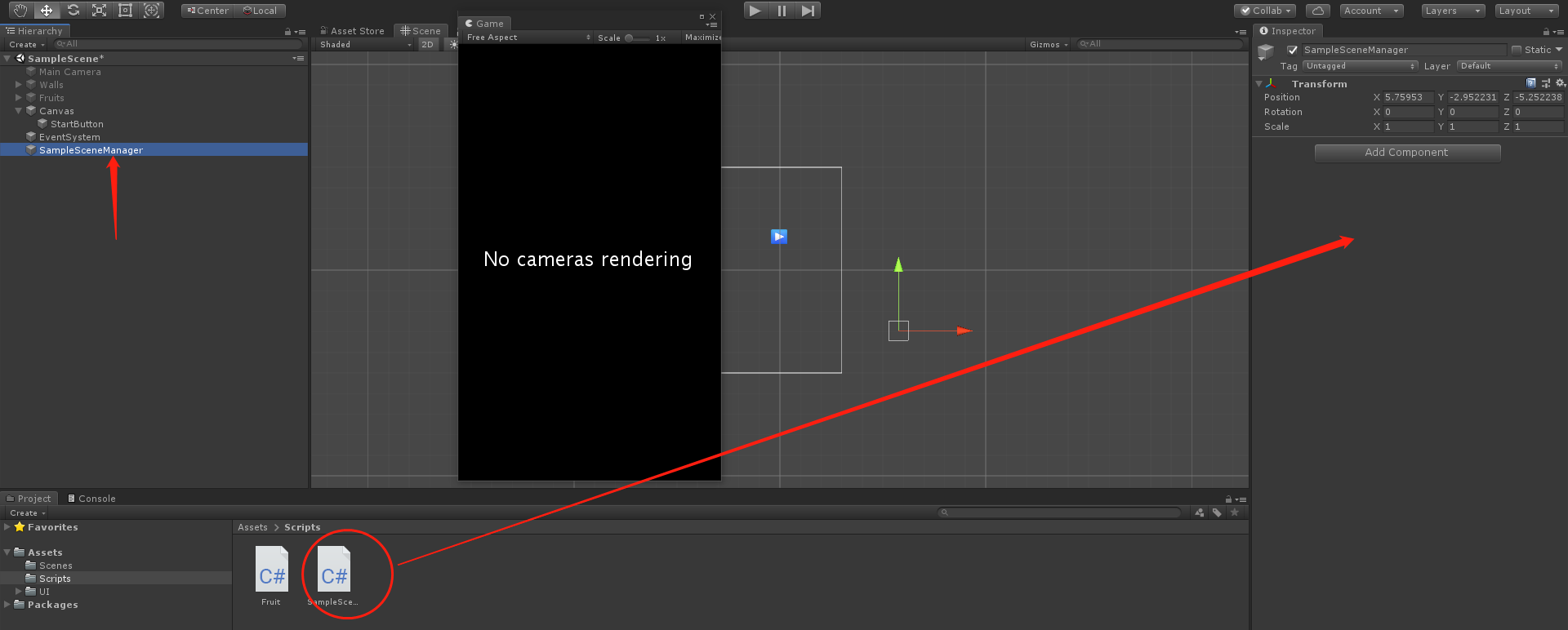
Task: Switch to the Console tab
Action: coord(91,499)
